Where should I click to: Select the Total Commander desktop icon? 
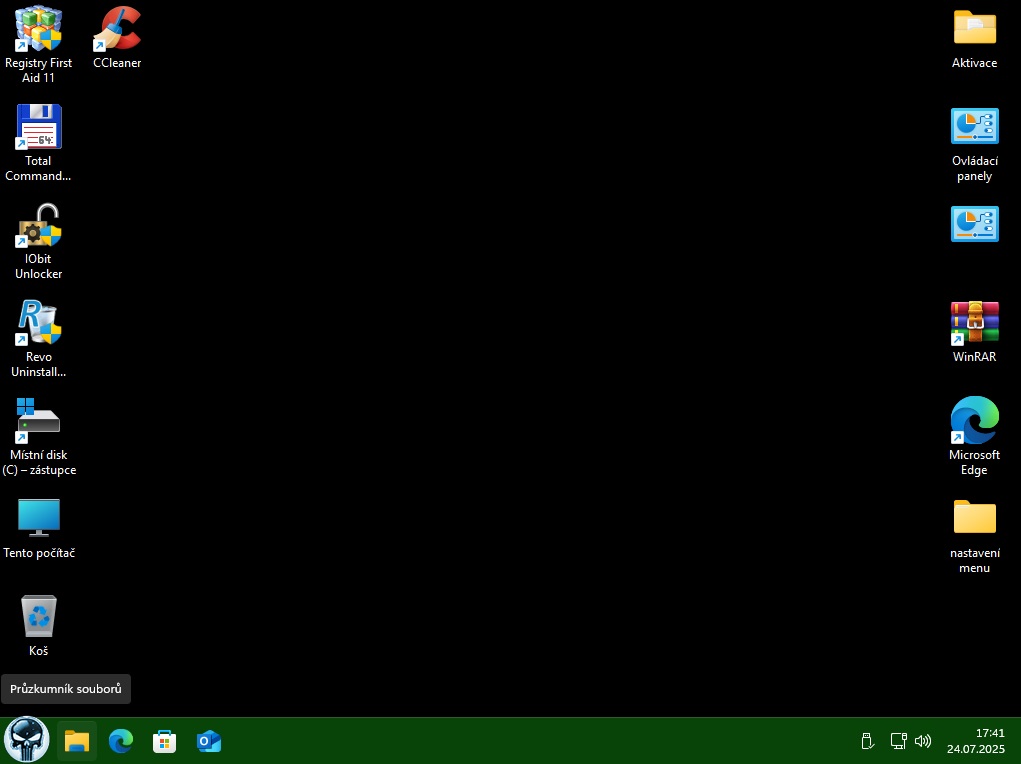click(39, 128)
